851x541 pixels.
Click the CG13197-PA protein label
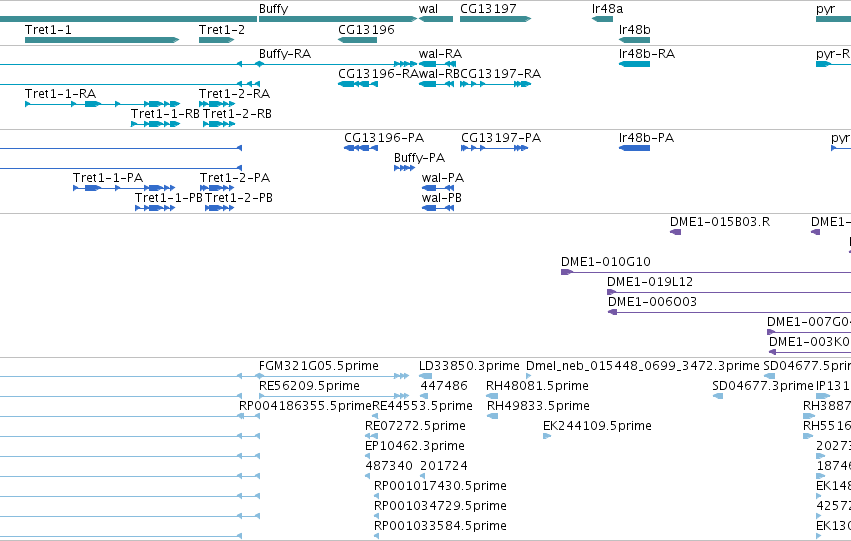point(501,137)
